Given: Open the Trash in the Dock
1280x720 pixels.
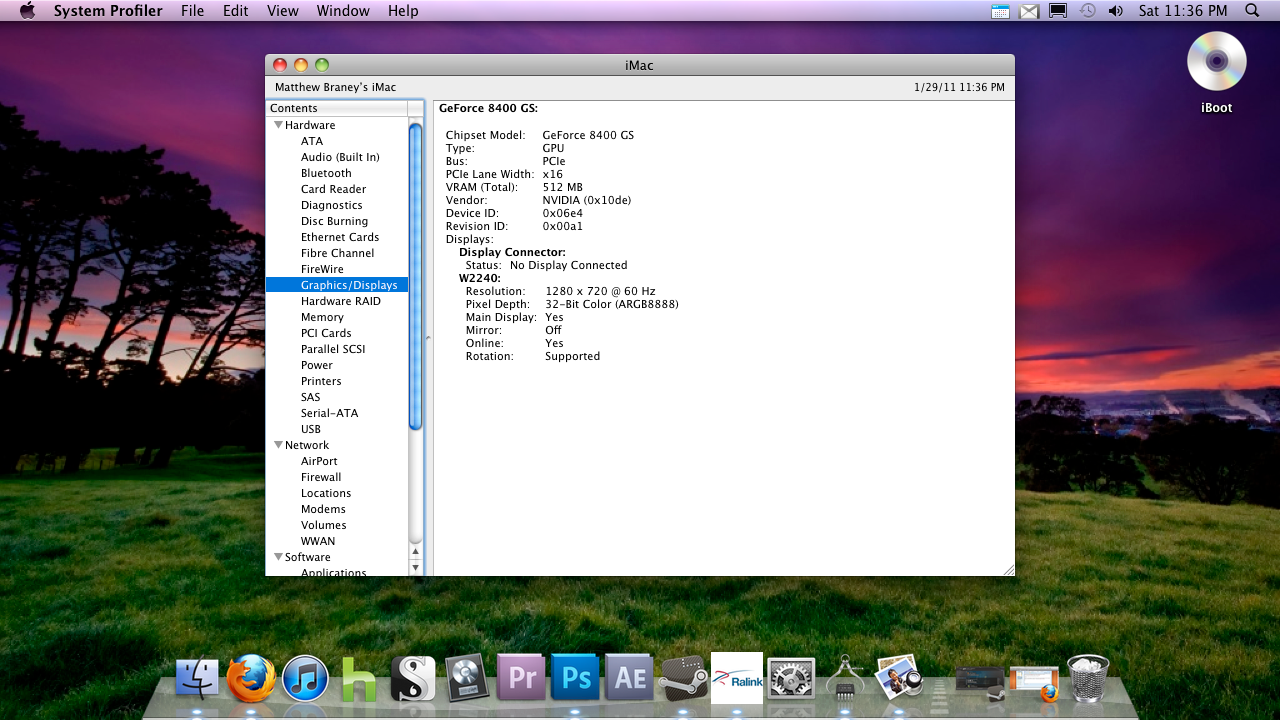Looking at the screenshot, I should [x=1087, y=678].
